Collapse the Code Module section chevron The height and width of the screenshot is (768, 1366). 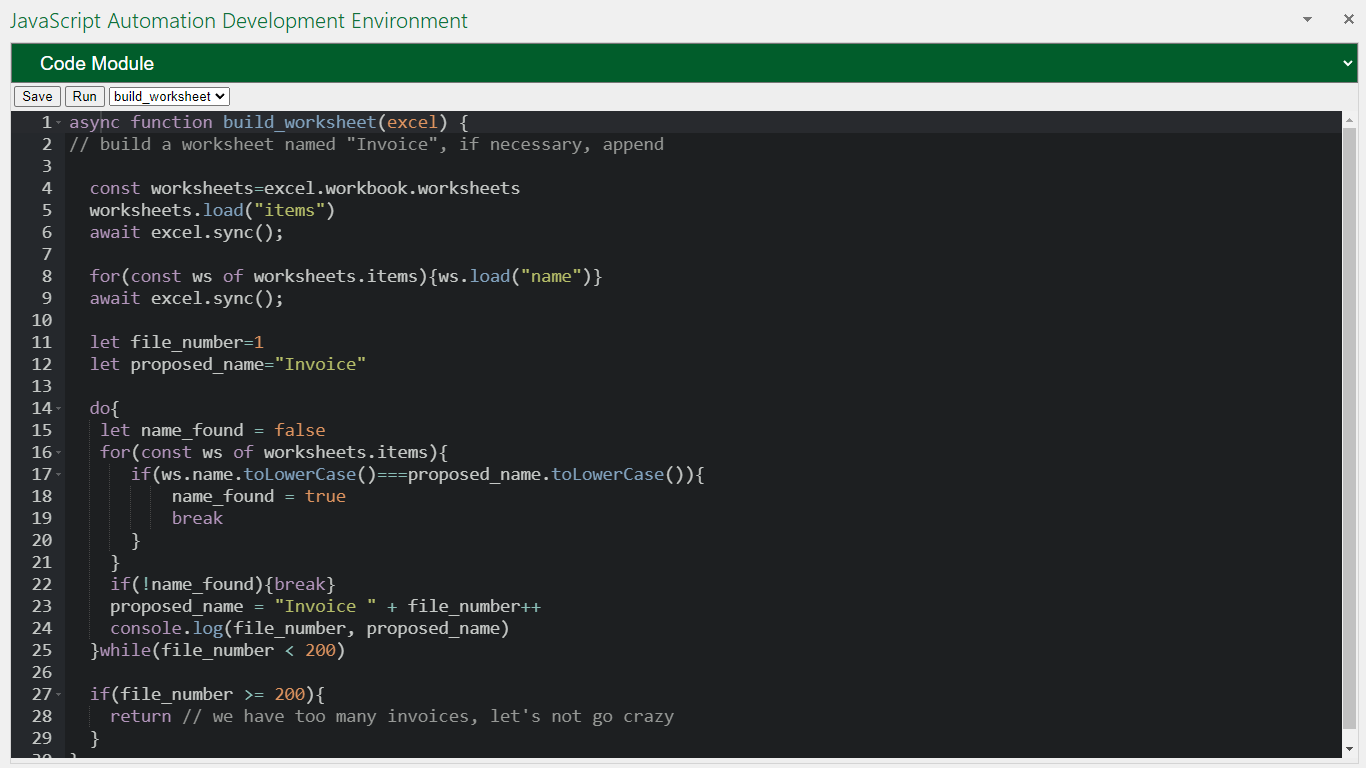pos(1347,64)
